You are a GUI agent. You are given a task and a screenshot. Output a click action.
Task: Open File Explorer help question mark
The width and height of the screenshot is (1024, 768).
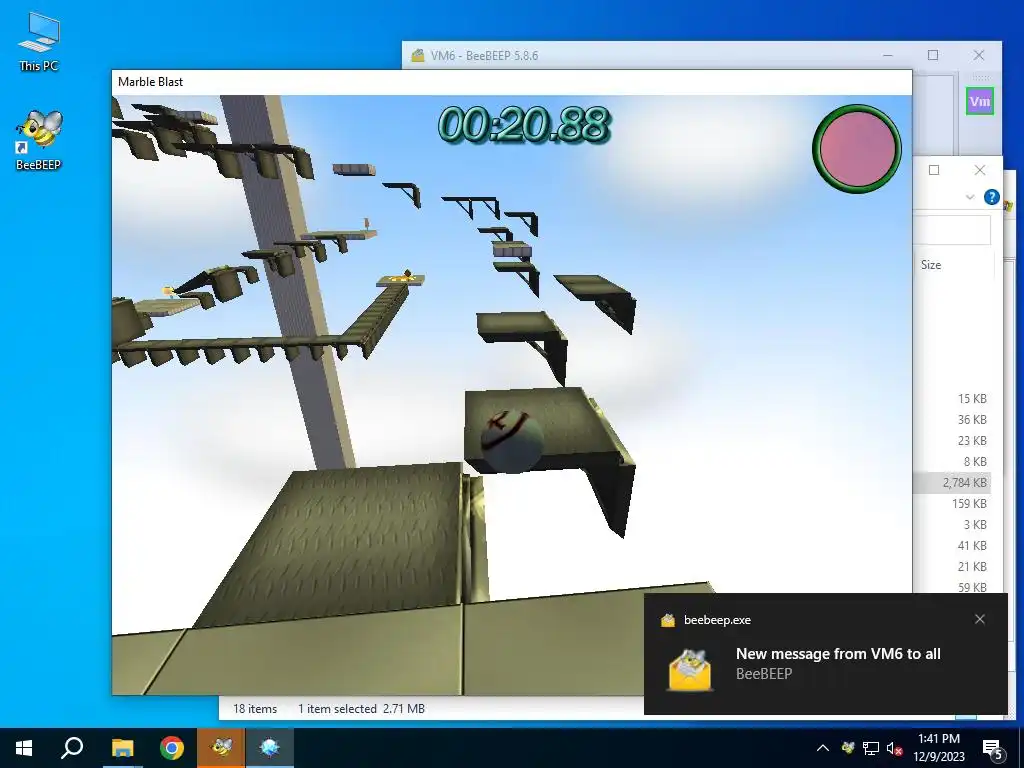pos(991,197)
